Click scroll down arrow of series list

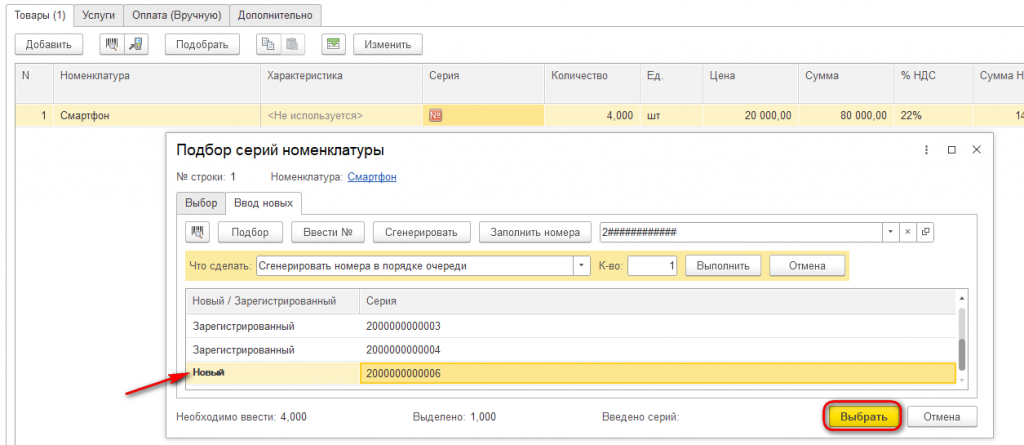coord(961,381)
